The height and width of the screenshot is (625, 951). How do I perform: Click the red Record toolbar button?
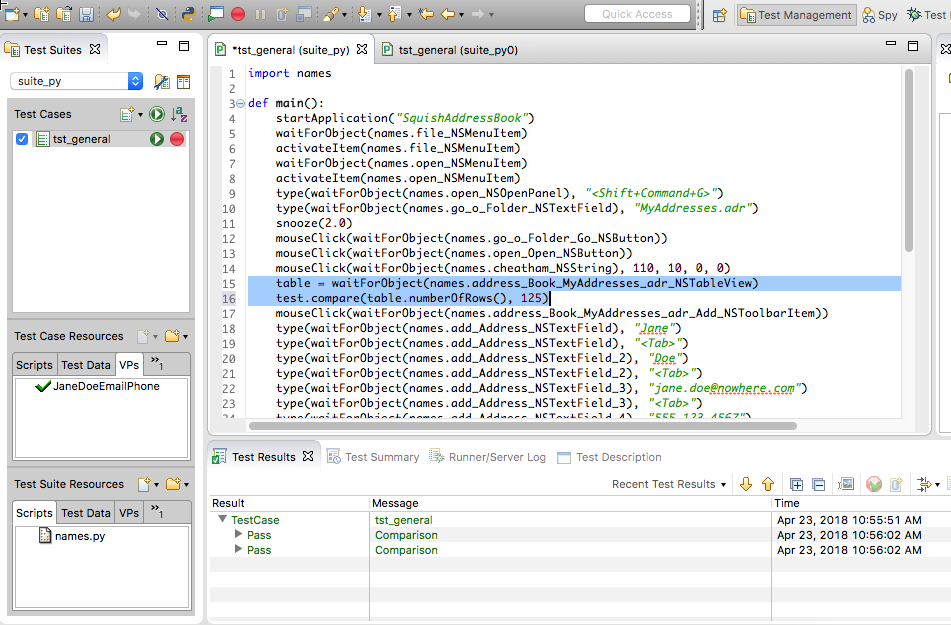238,14
